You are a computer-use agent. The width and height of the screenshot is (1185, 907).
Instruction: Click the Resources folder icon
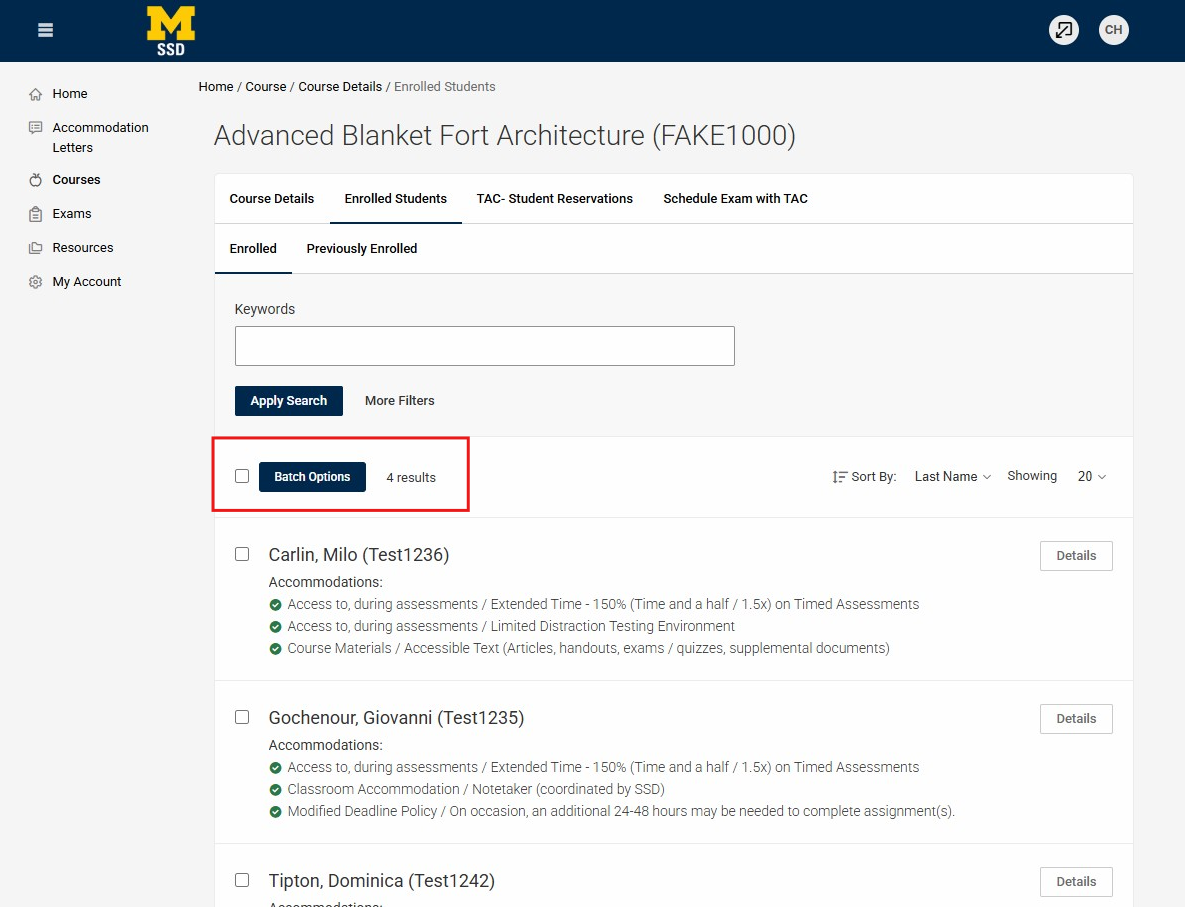[x=36, y=248]
